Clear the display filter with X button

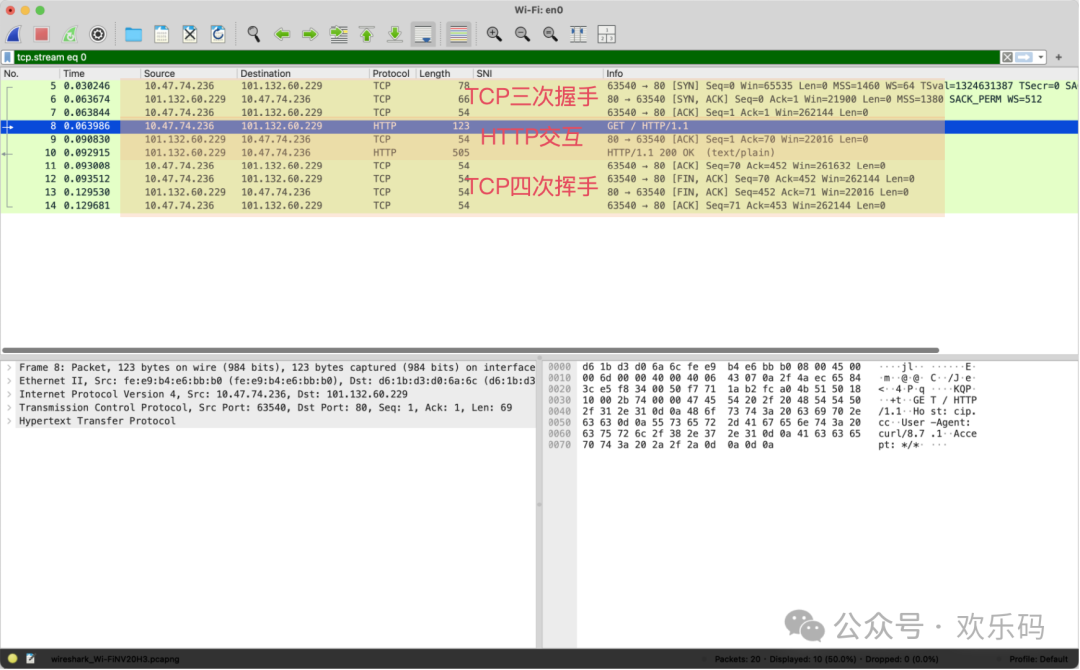pos(1008,57)
